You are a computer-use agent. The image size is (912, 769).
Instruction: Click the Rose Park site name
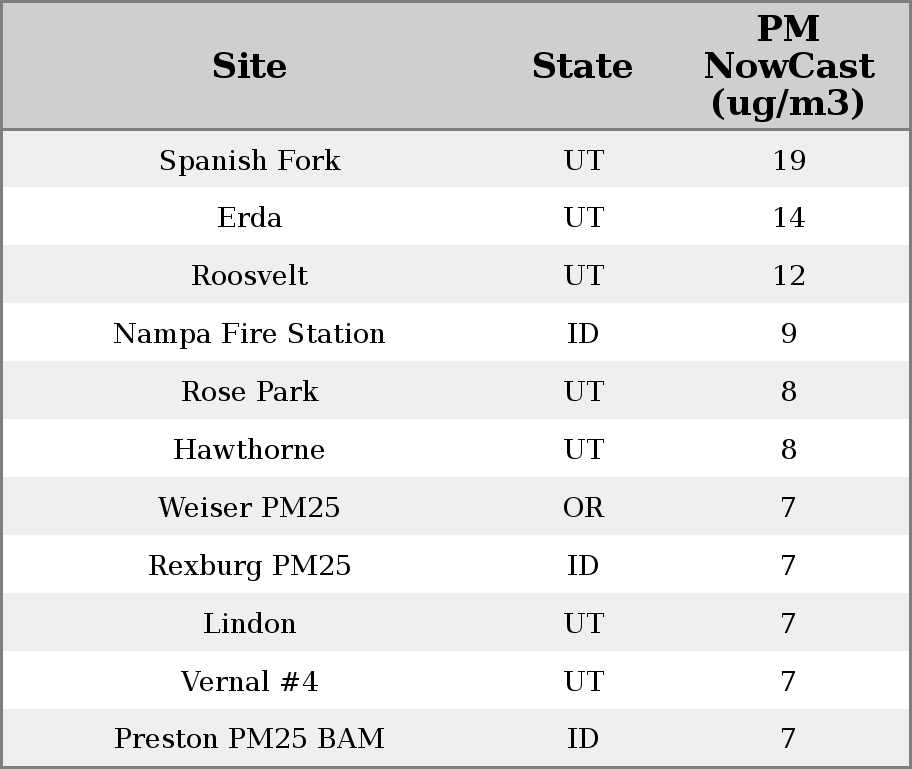pos(250,392)
